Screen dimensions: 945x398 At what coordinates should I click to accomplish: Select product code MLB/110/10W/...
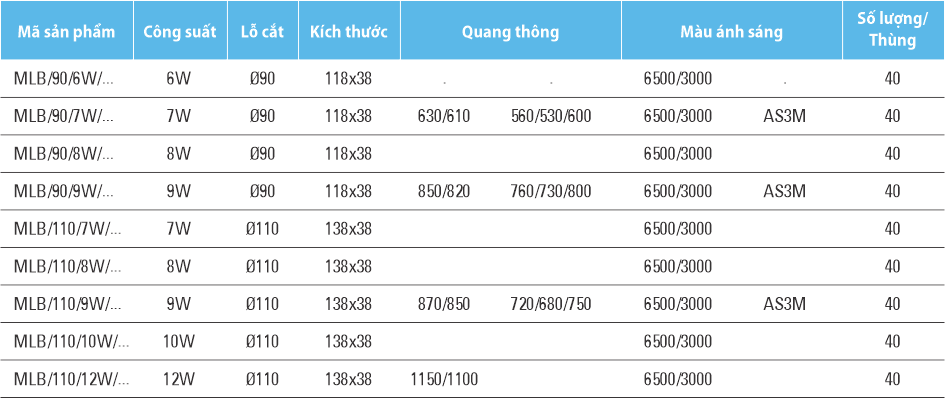pyautogui.click(x=72, y=342)
